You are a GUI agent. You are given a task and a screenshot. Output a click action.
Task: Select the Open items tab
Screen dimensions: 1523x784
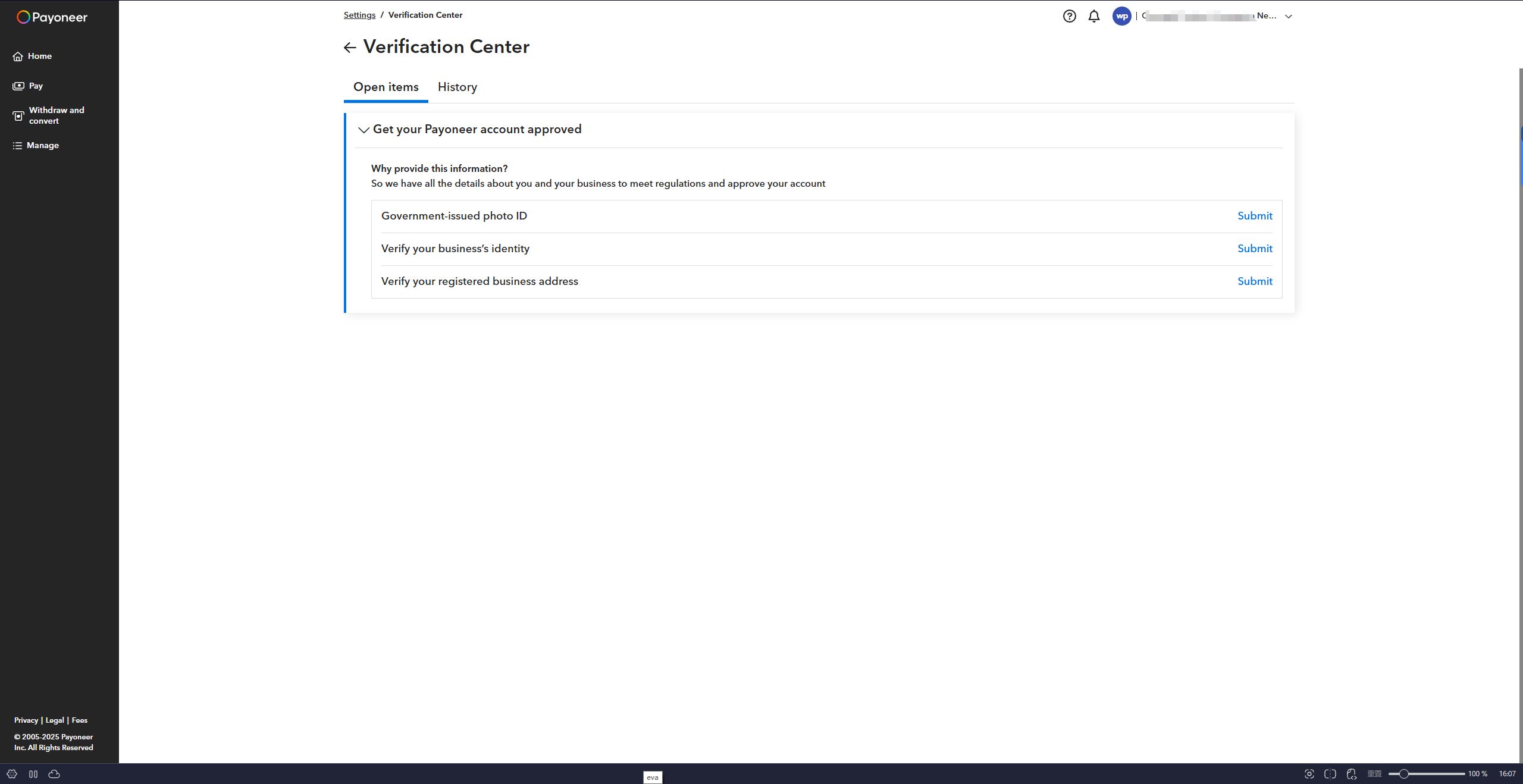386,87
